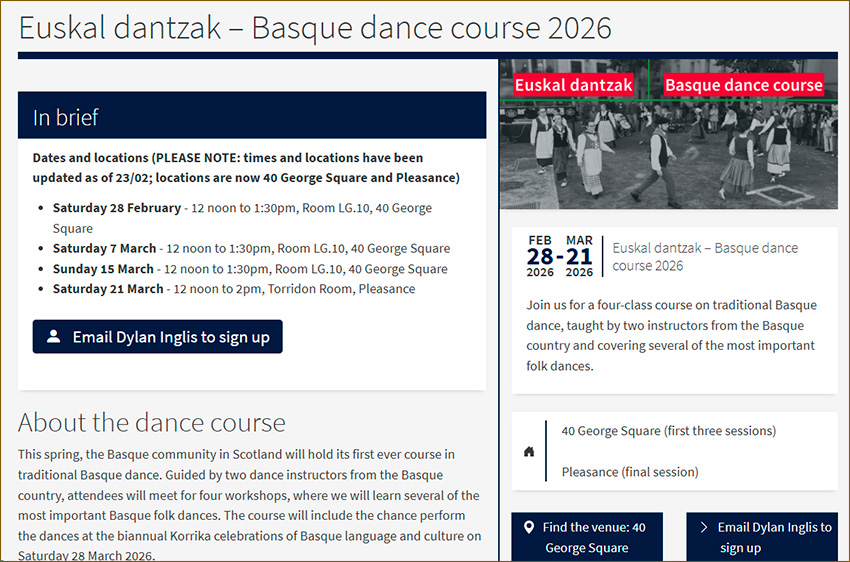Click the Pleasance (final session) venue text
Image resolution: width=850 pixels, height=562 pixels.
tap(629, 472)
